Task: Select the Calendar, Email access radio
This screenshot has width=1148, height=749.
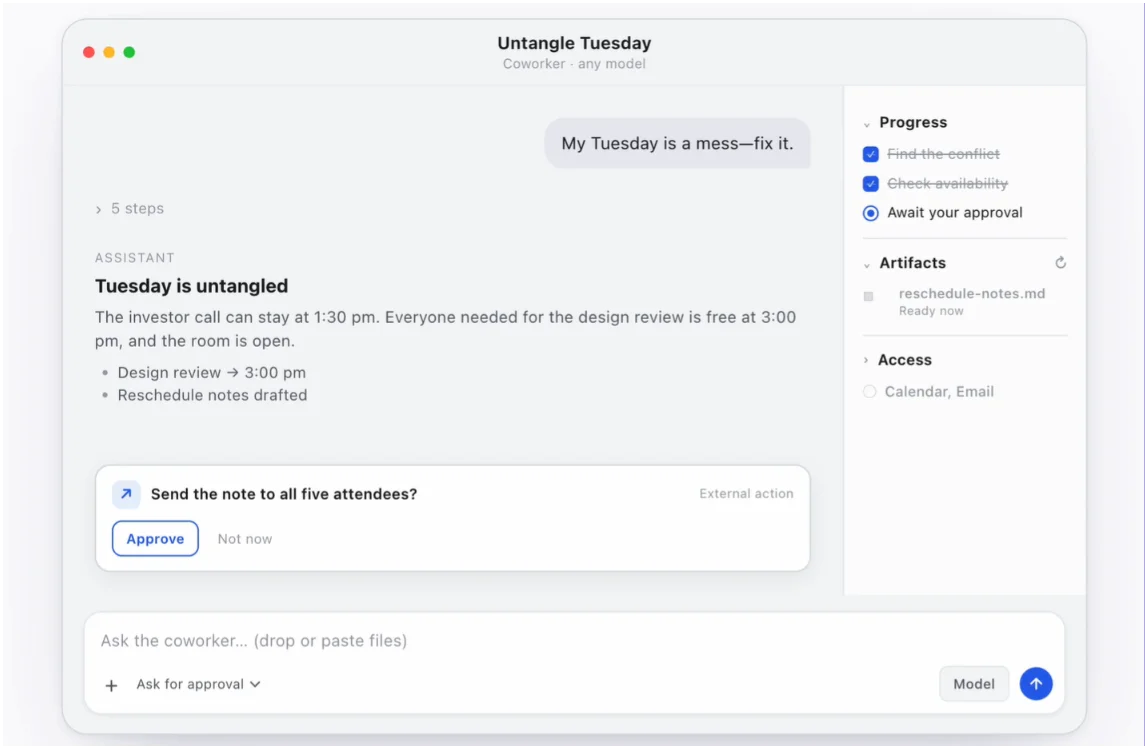Action: (x=869, y=392)
